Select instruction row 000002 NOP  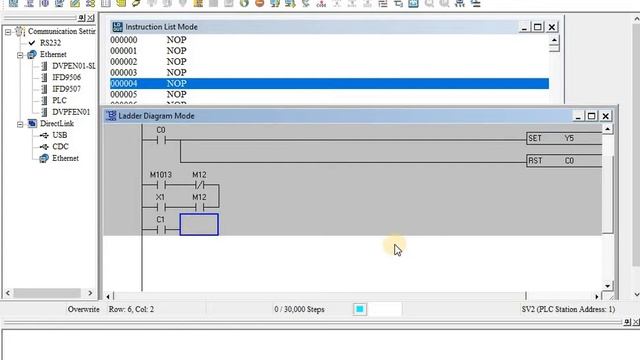tap(329, 62)
